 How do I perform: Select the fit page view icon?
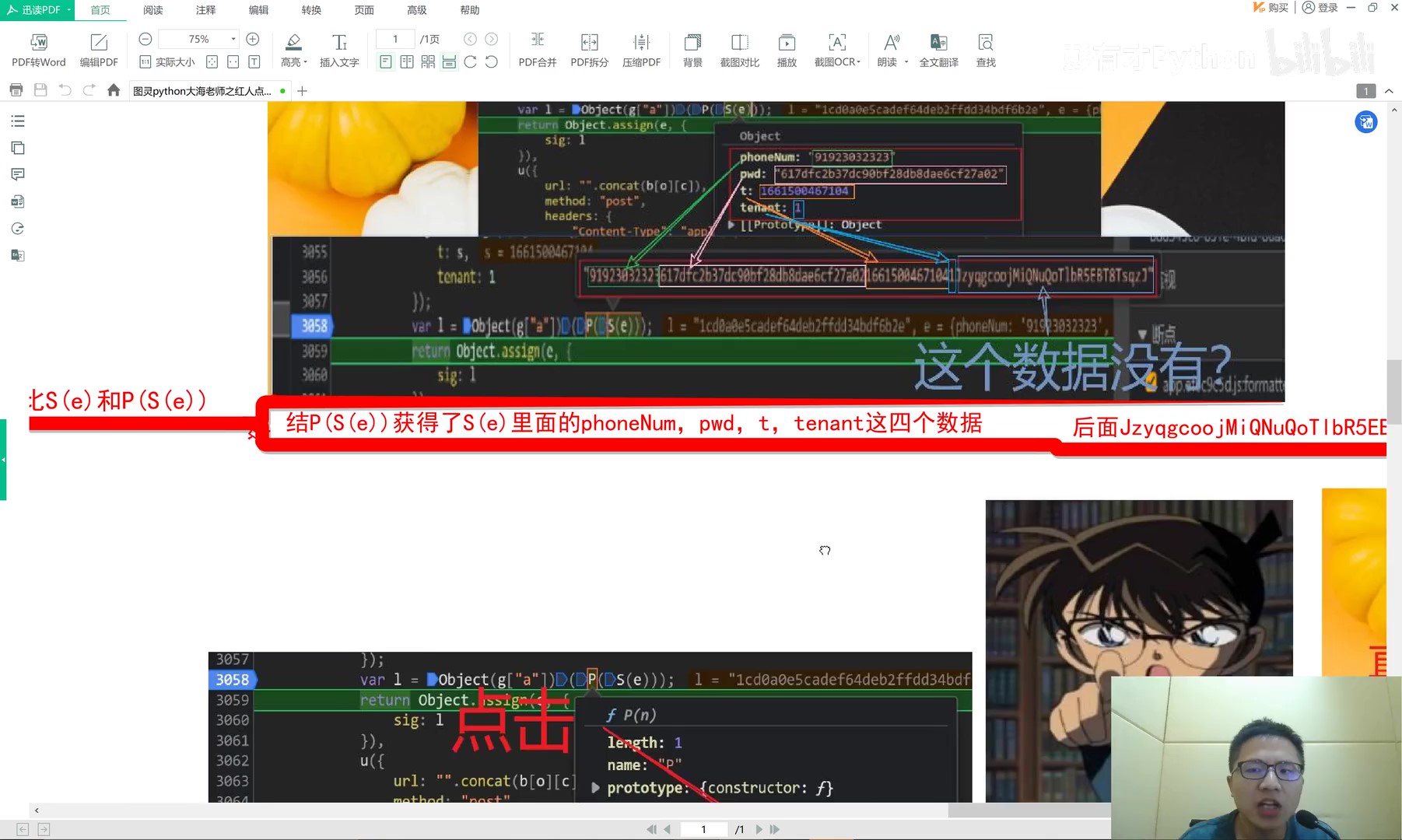(x=212, y=62)
